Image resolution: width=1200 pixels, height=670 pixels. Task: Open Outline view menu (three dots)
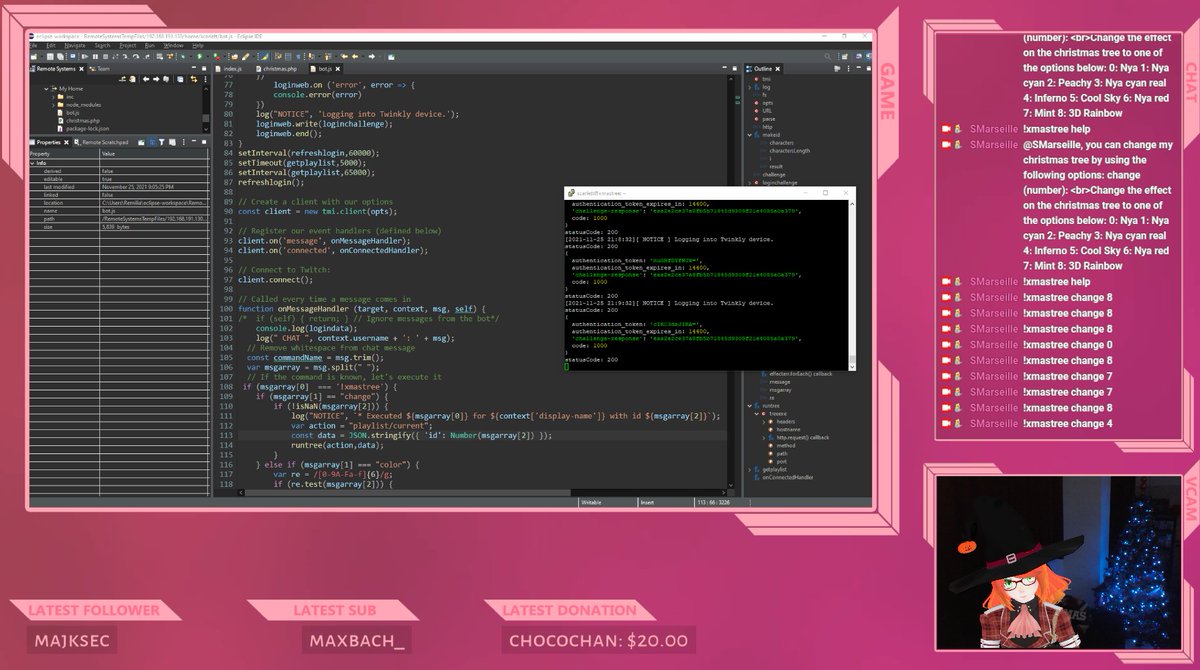tap(848, 68)
